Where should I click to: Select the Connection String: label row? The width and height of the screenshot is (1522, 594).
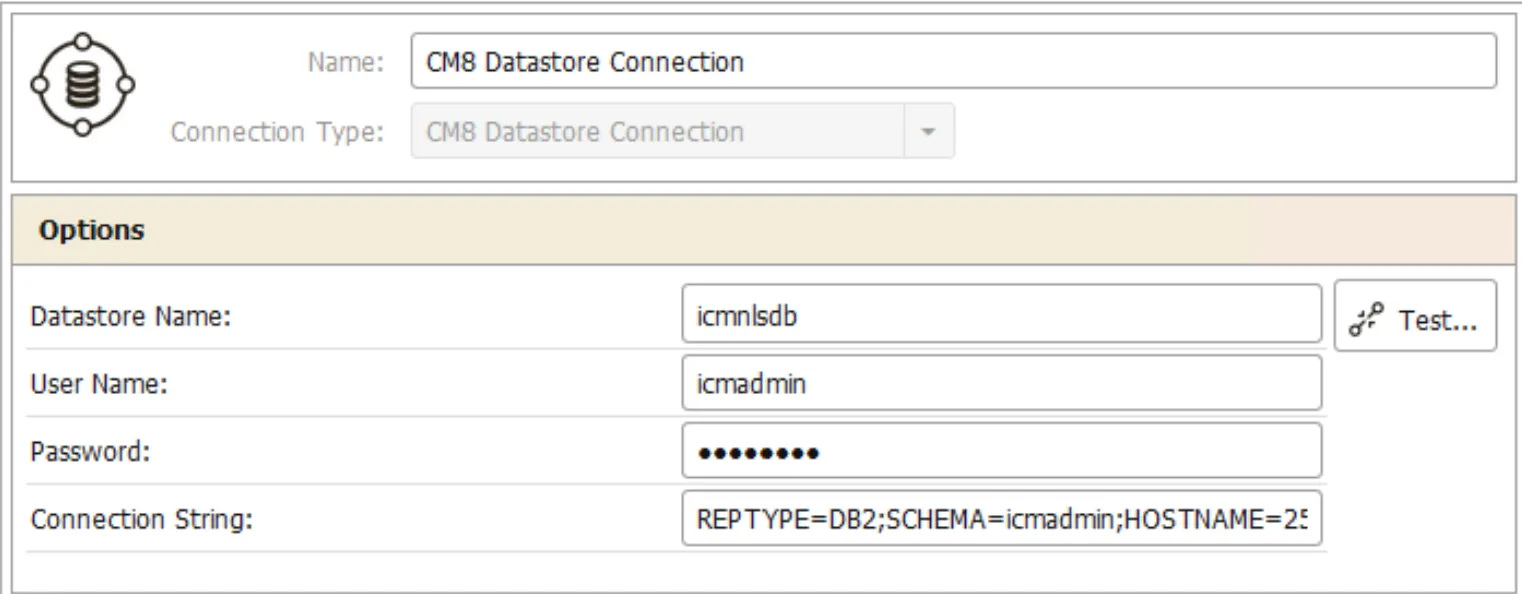coord(346,519)
